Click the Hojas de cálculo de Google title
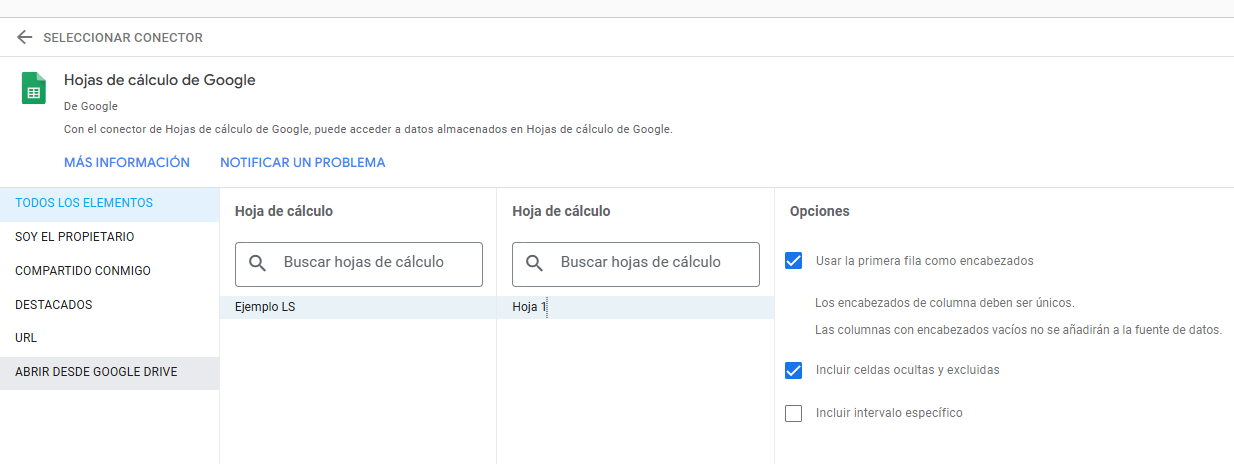The image size is (1234, 464). click(160, 80)
